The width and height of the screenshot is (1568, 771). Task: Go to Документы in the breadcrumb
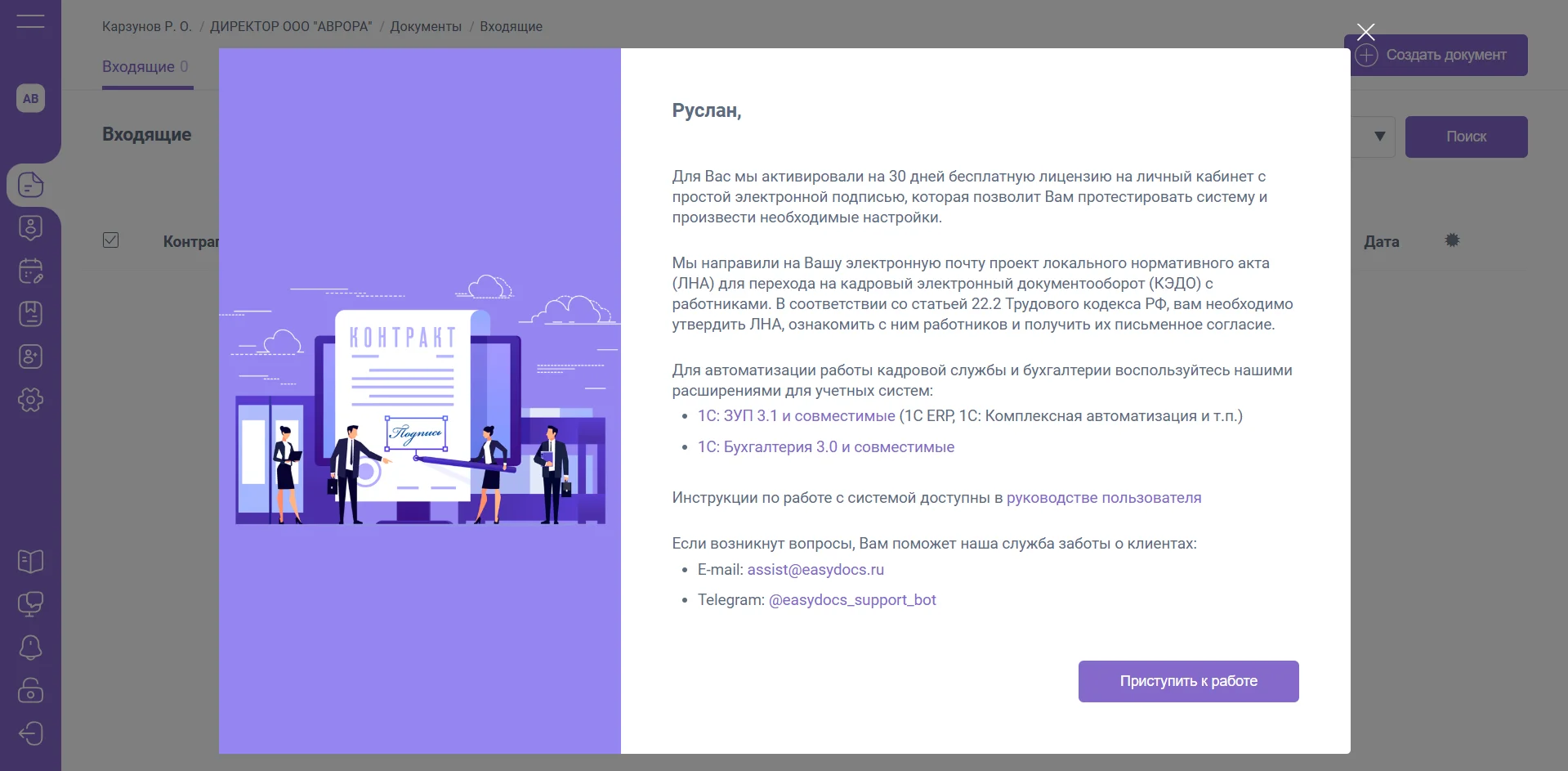(x=426, y=26)
